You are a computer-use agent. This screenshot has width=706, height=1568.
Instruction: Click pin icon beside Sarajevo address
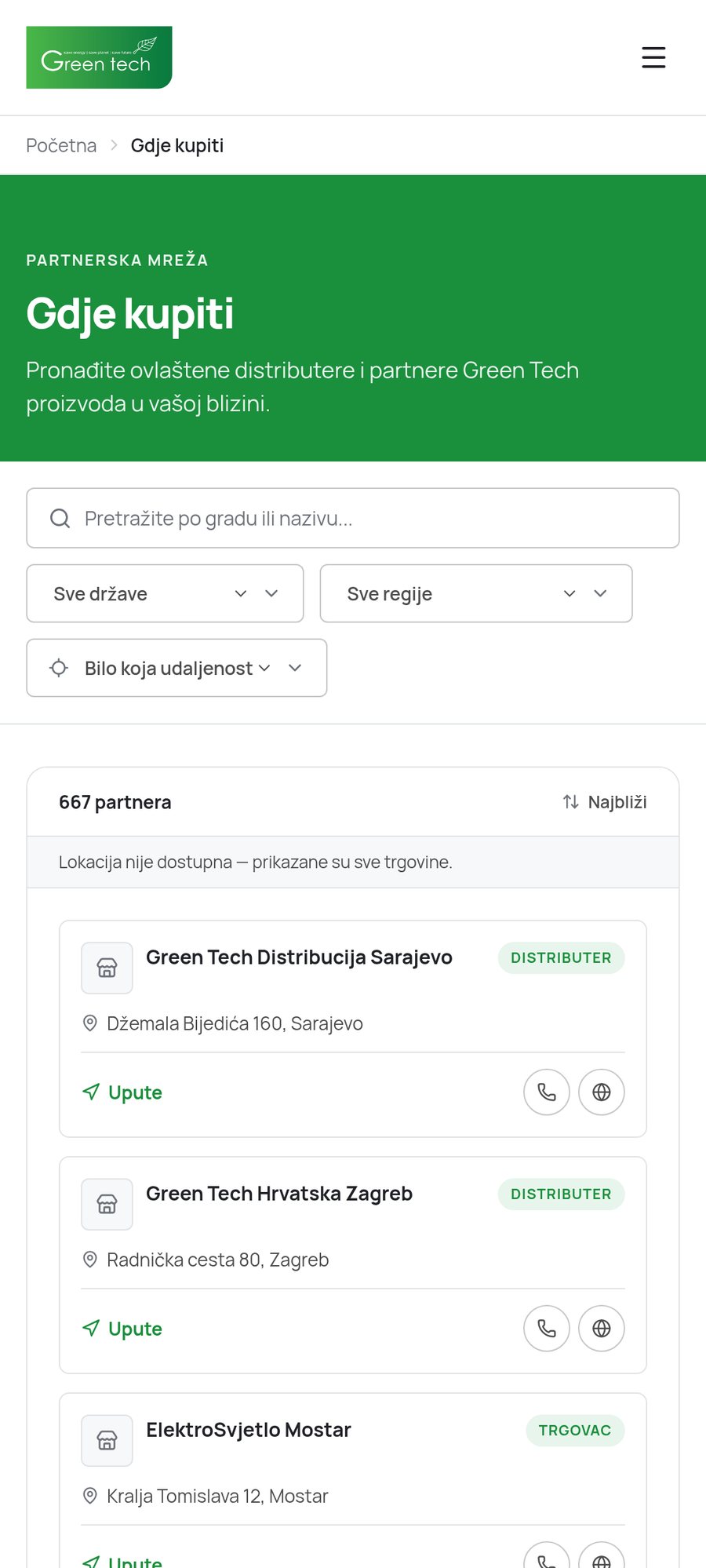90,1023
